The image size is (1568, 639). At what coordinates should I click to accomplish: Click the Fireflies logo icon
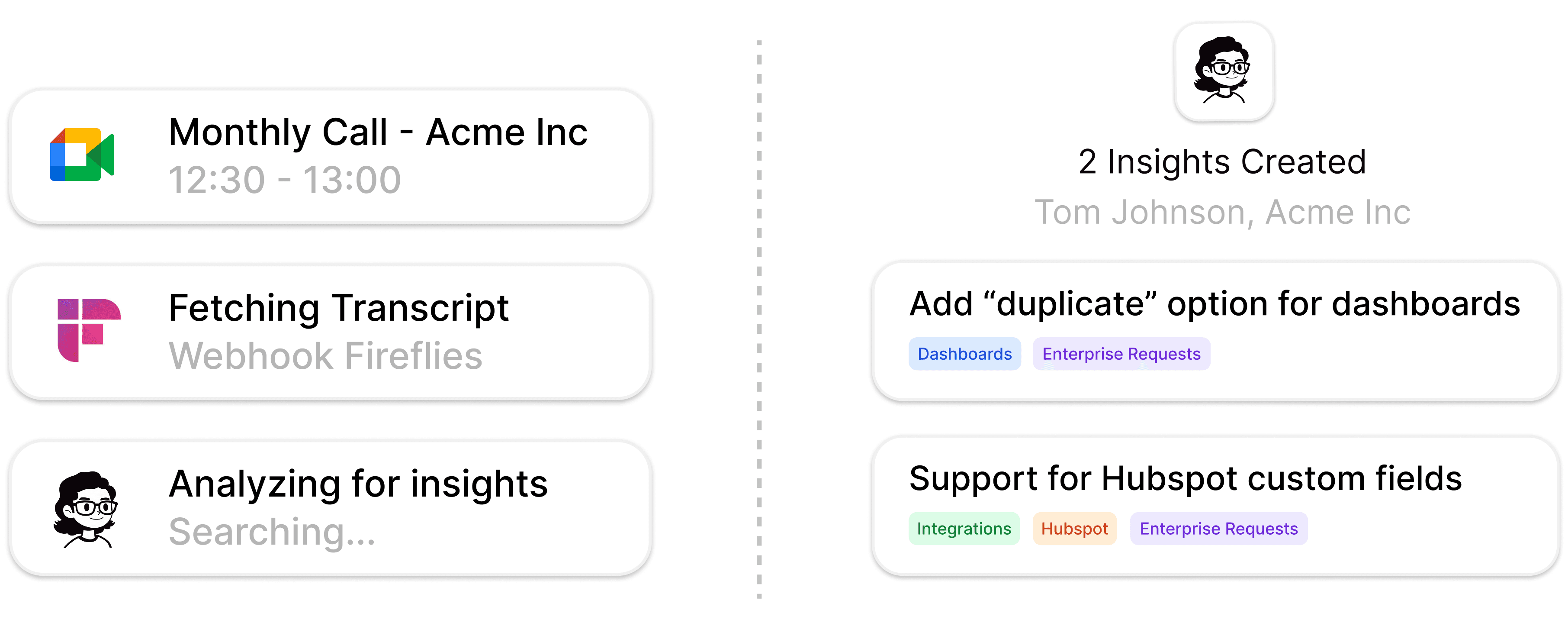[x=89, y=330]
